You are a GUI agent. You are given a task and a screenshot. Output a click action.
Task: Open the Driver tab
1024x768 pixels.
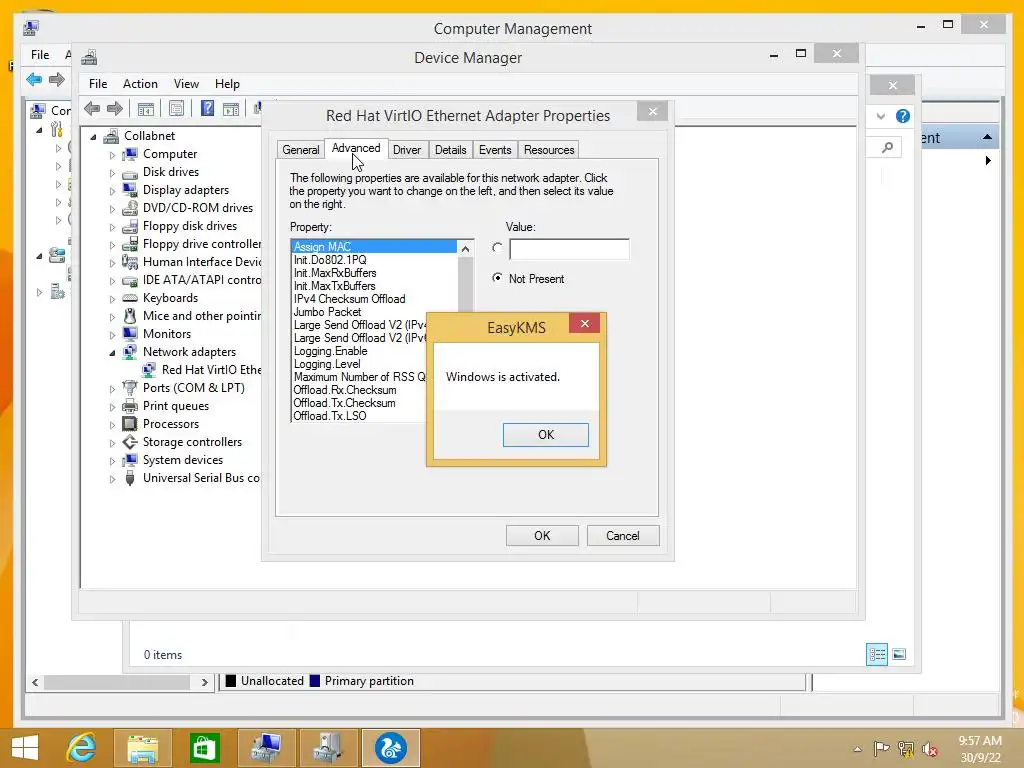(x=407, y=150)
